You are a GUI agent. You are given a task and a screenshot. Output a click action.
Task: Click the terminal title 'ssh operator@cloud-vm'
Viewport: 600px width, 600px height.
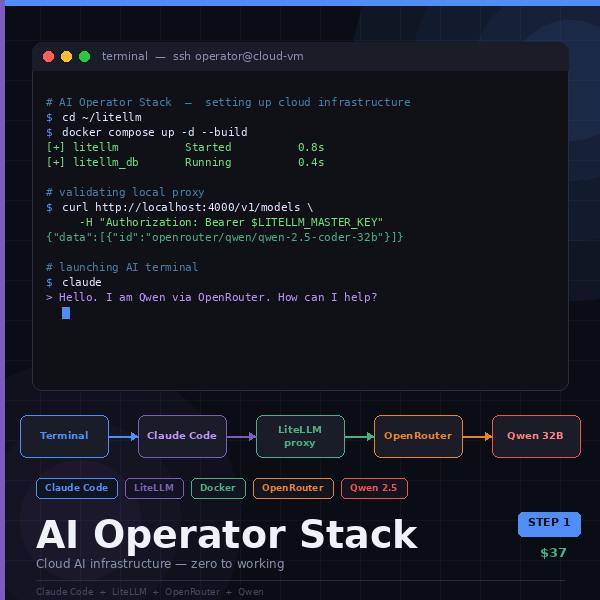[238, 56]
